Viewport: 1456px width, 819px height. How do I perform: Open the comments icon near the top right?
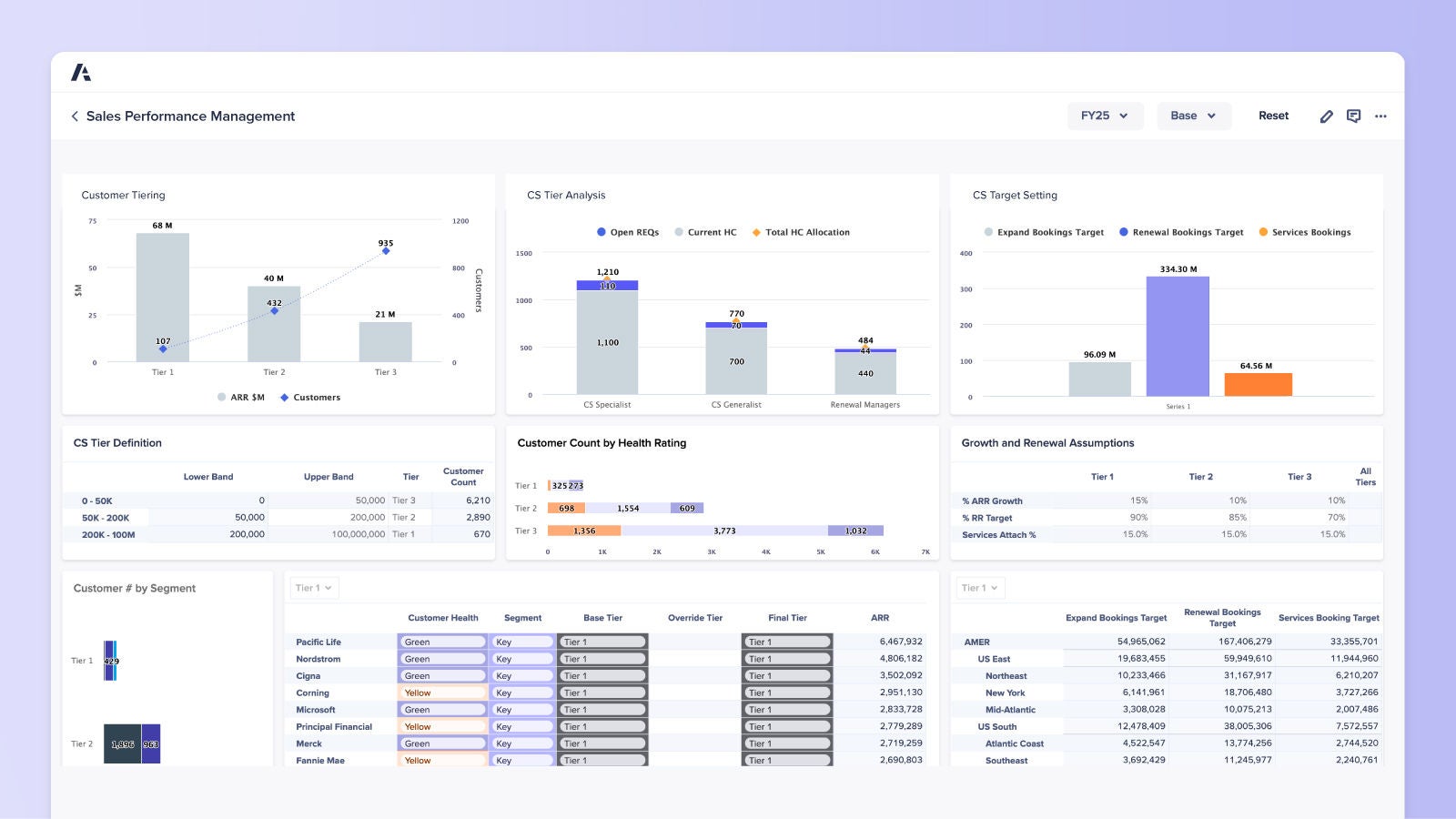pos(1353,116)
